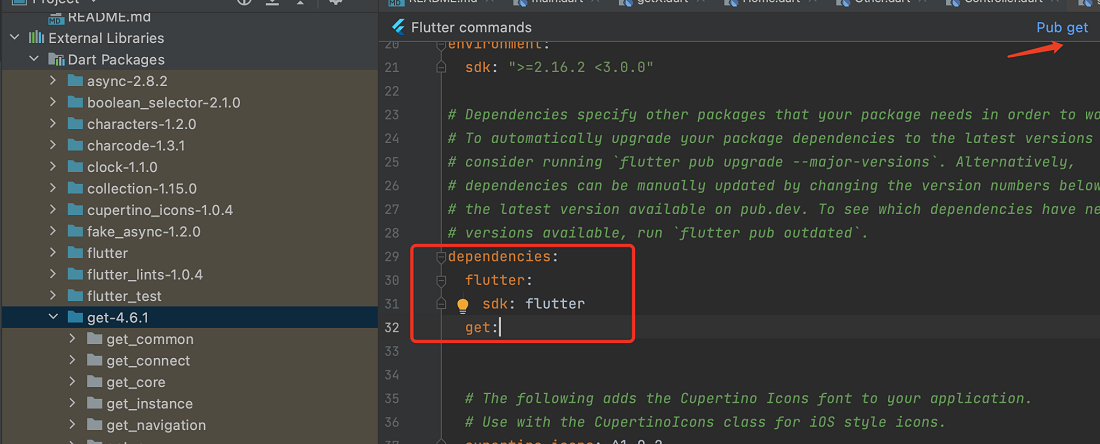Select the collection-1.15.0 label

click(x=142, y=188)
